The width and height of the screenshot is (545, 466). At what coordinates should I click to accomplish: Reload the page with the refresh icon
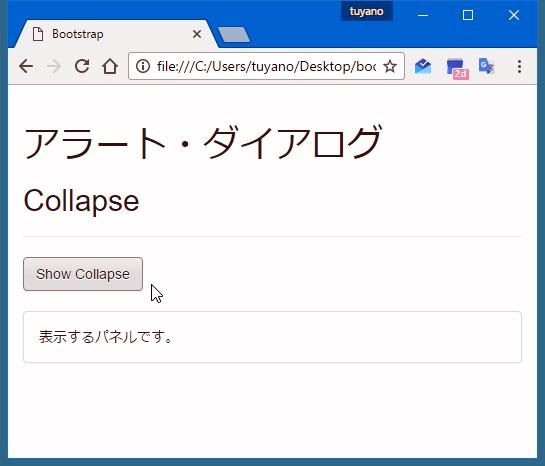(x=82, y=66)
